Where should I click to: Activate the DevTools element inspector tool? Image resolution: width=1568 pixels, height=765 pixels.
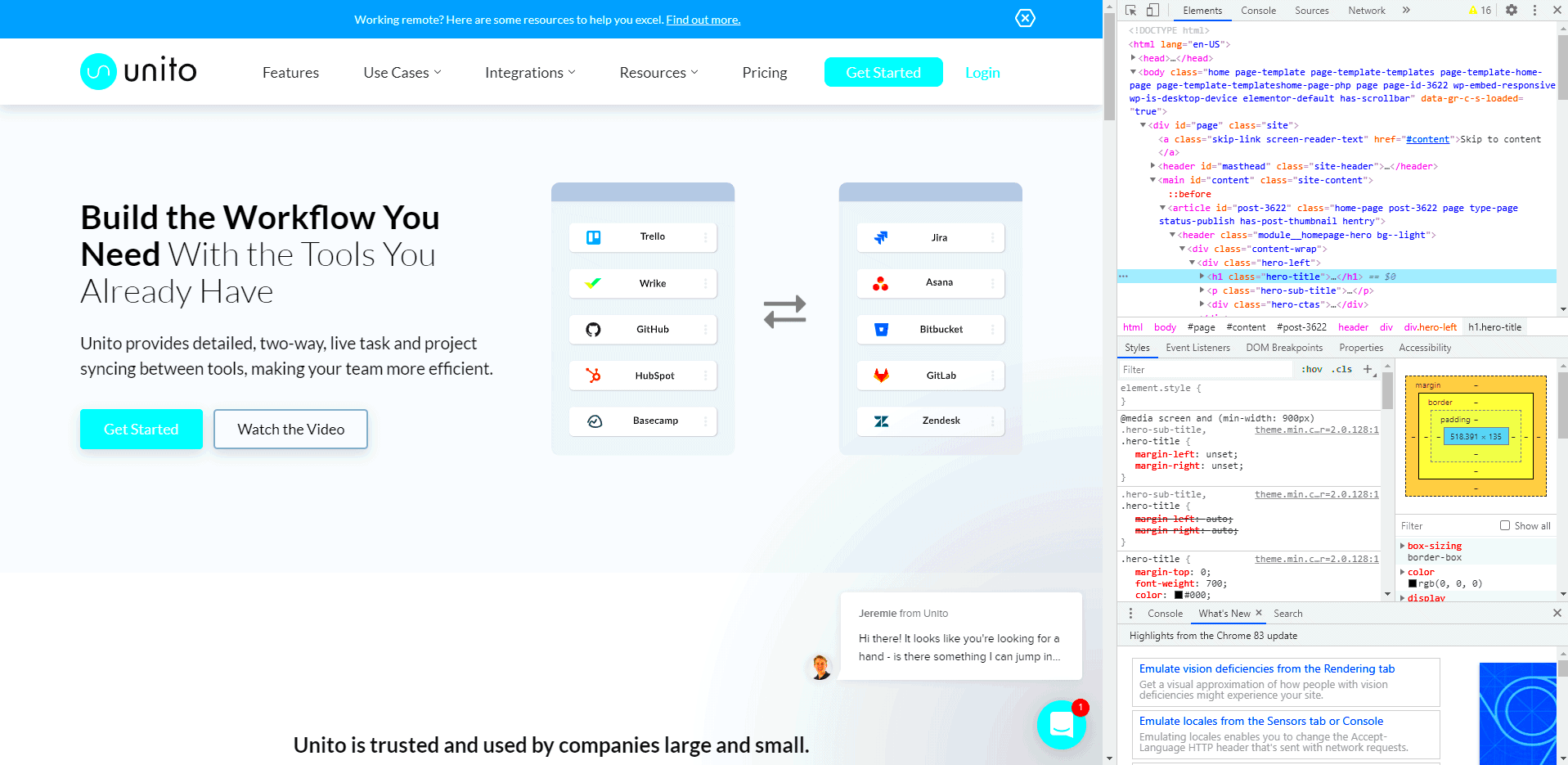(x=1131, y=10)
